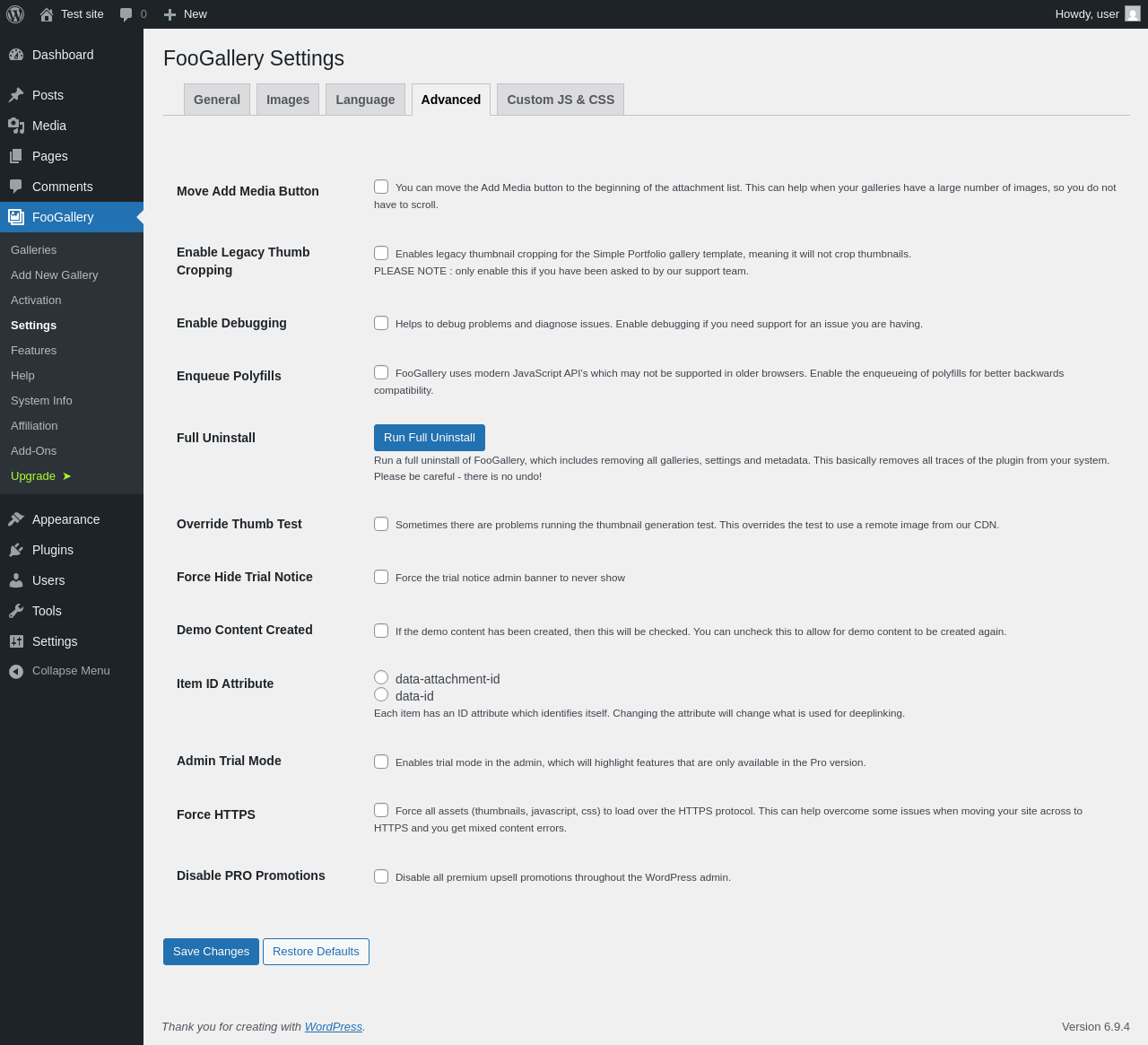Click the FooGallery sidebar icon

click(16, 217)
